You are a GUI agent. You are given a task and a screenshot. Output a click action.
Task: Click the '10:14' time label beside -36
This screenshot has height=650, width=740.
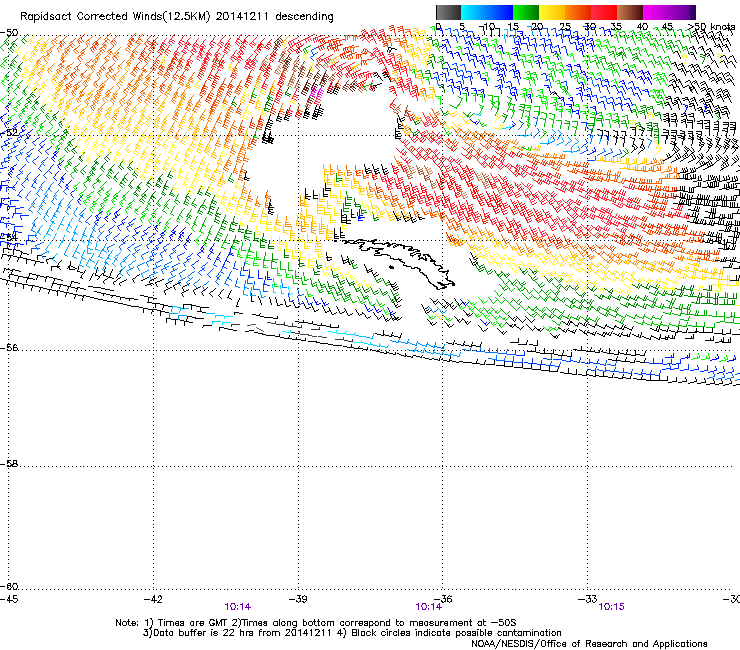point(428,607)
